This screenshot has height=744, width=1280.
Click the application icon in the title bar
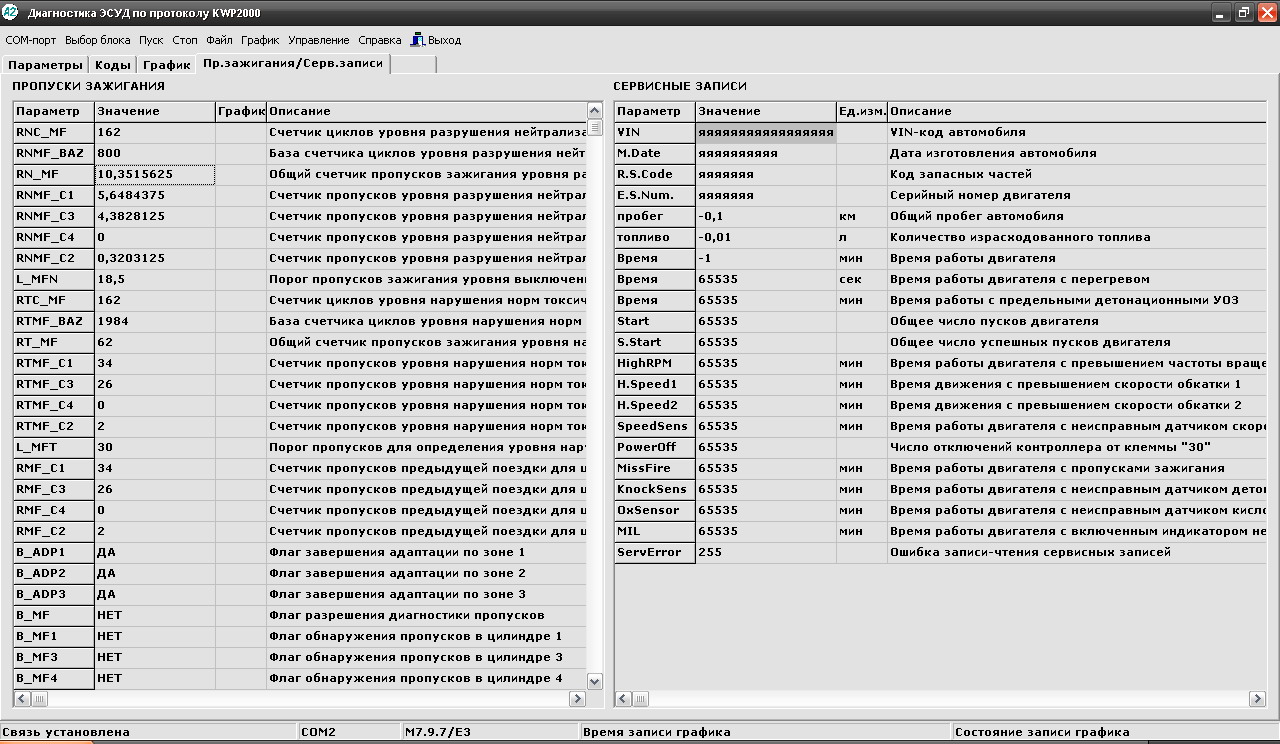[x=11, y=13]
